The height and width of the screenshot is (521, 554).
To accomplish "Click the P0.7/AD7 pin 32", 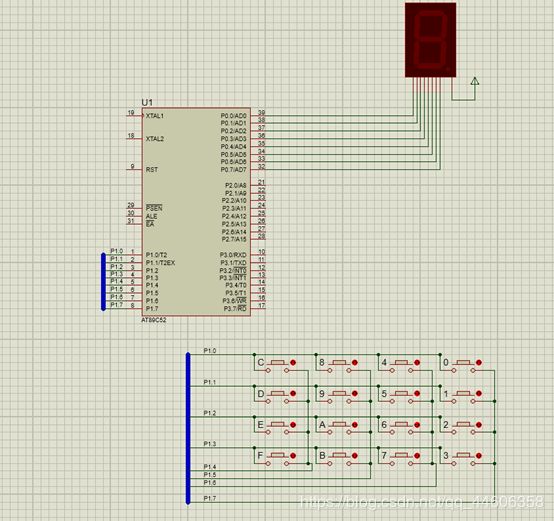I will coord(258,169).
